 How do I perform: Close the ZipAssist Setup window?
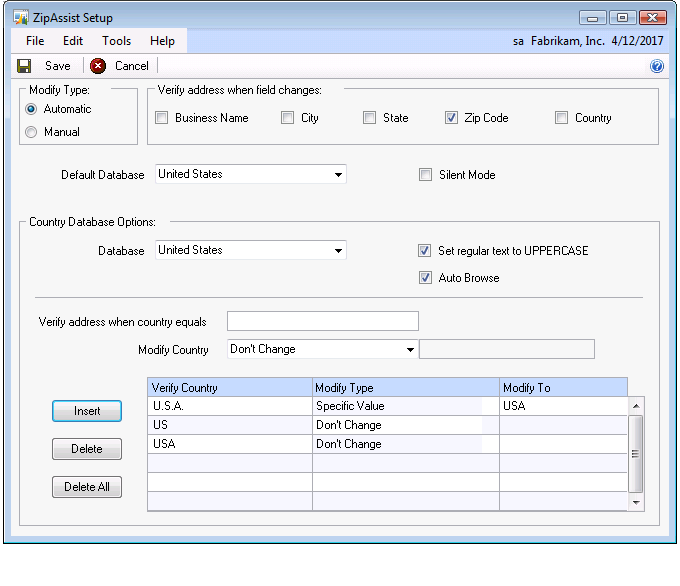click(652, 18)
